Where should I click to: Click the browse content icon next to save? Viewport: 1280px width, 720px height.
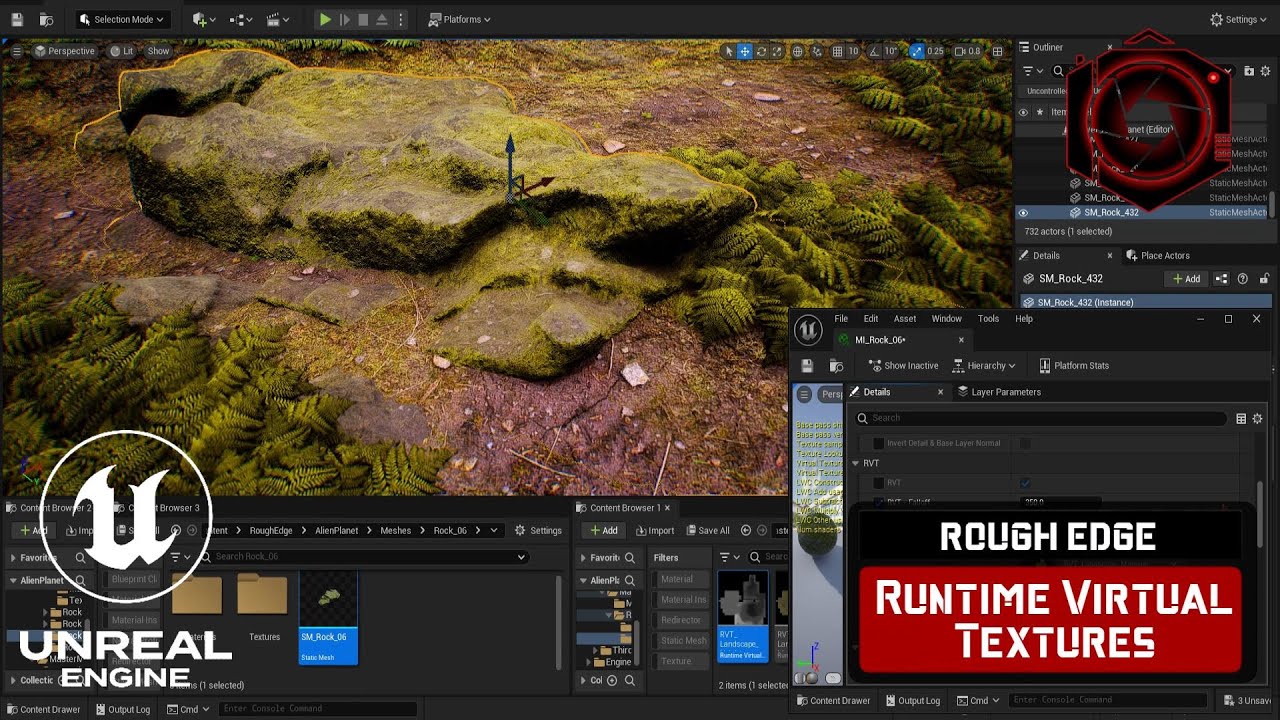[46, 19]
